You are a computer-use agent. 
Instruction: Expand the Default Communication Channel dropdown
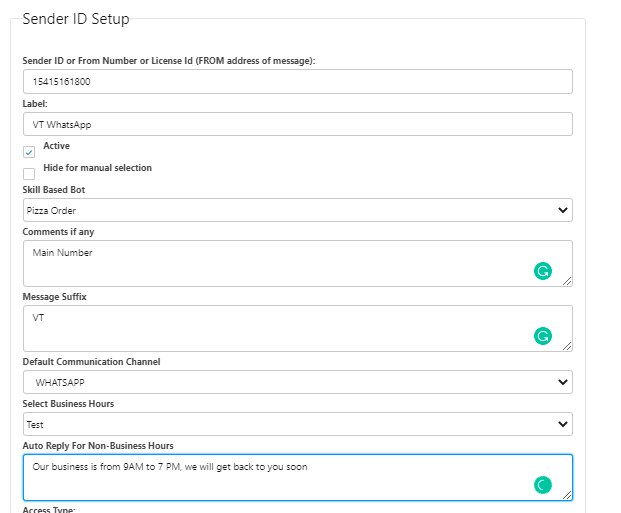(297, 382)
